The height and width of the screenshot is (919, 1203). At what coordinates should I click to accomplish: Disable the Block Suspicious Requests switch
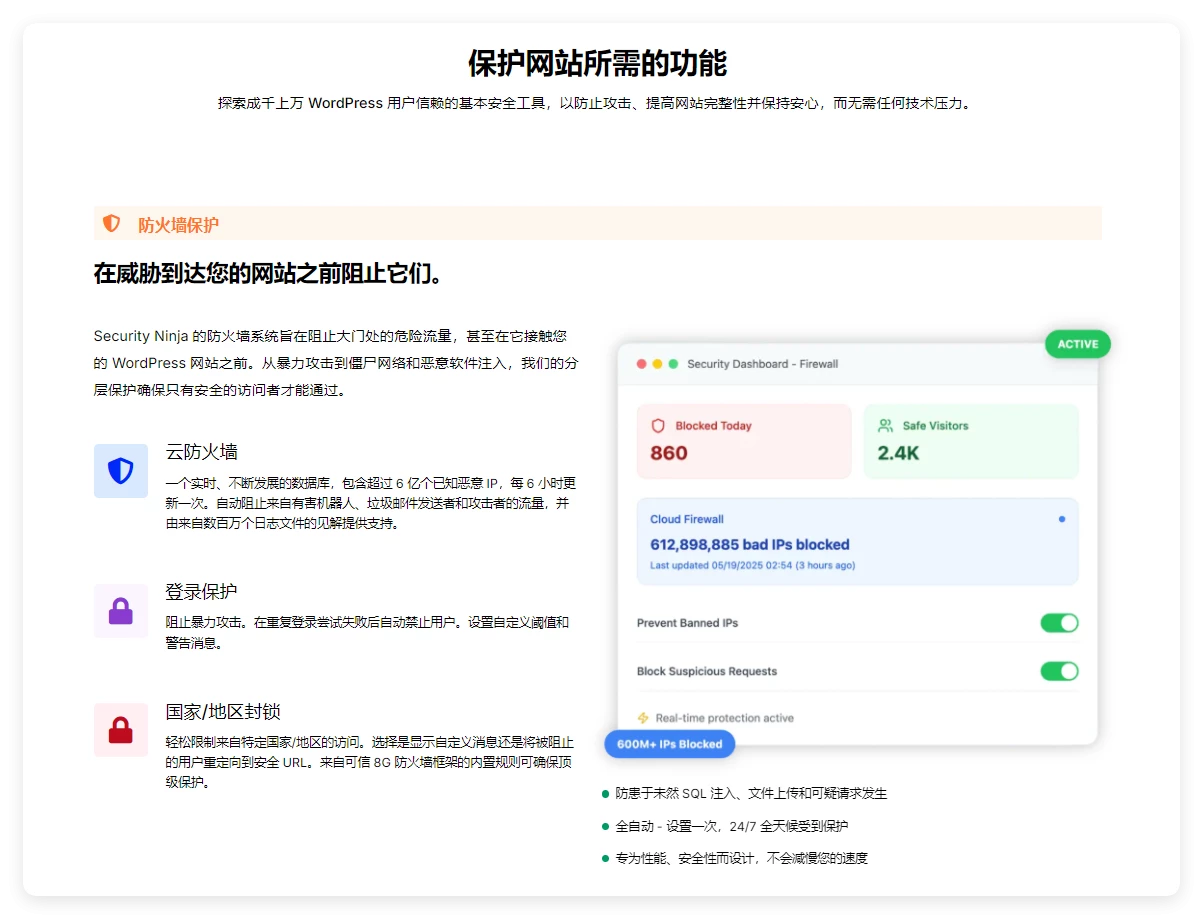click(x=1059, y=671)
